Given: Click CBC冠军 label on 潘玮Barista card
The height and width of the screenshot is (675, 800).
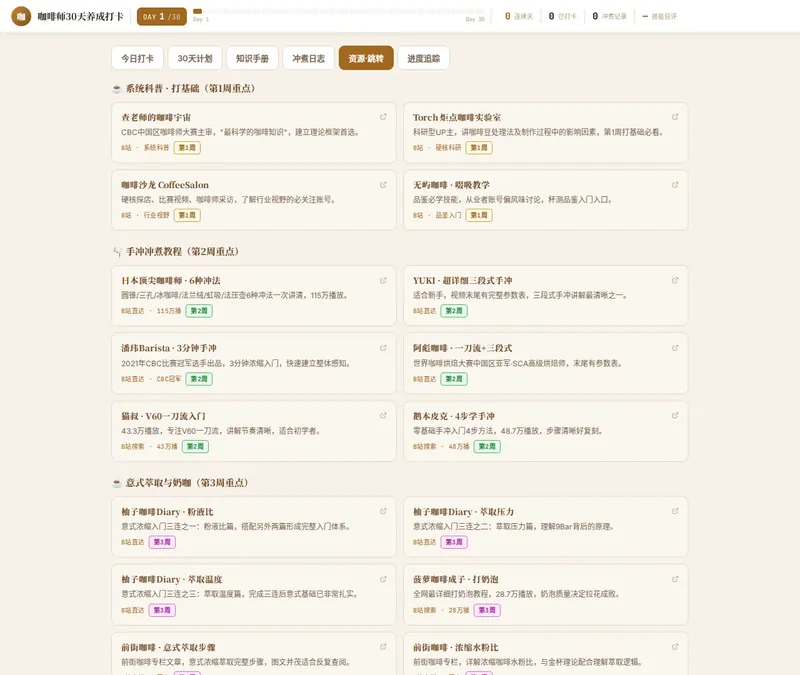Looking at the screenshot, I should 169,379.
